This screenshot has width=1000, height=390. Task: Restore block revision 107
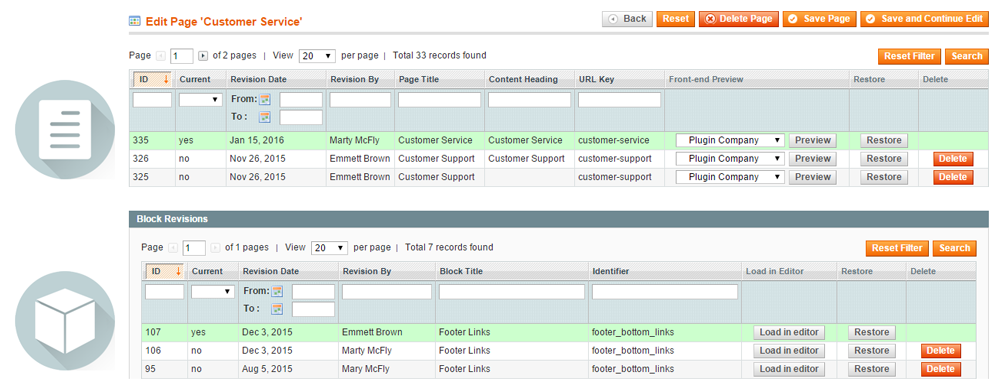point(872,332)
